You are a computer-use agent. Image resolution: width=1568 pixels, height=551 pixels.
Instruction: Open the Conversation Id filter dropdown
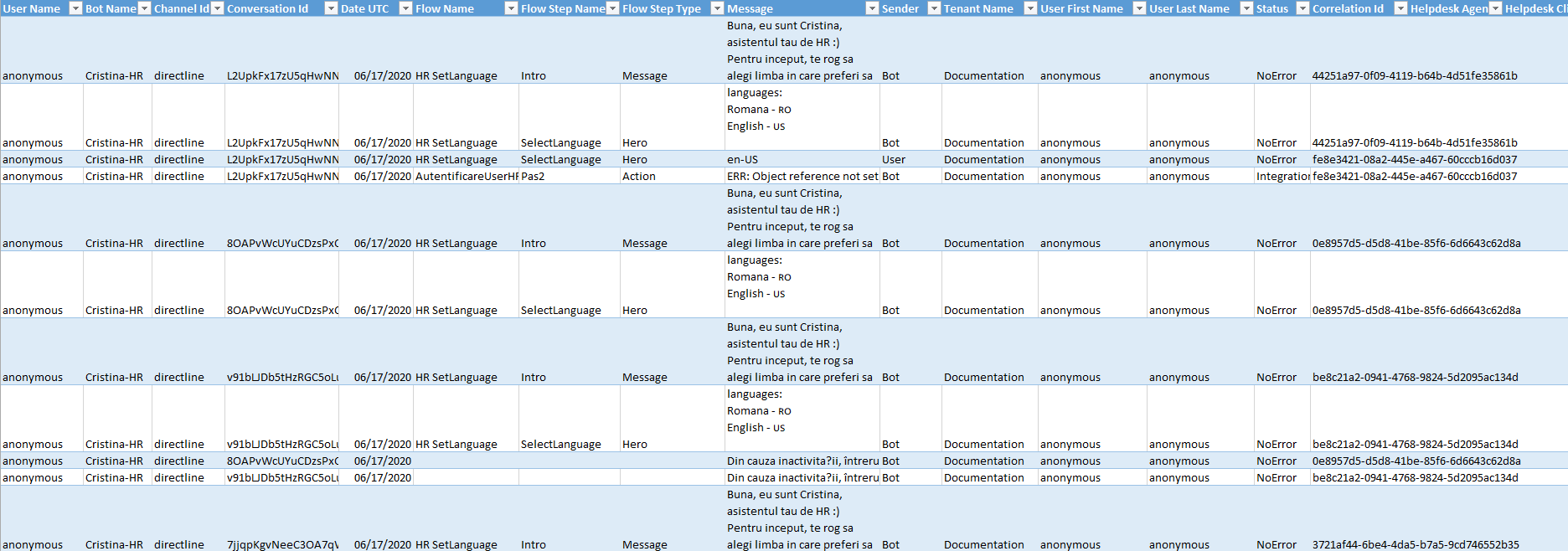point(331,8)
